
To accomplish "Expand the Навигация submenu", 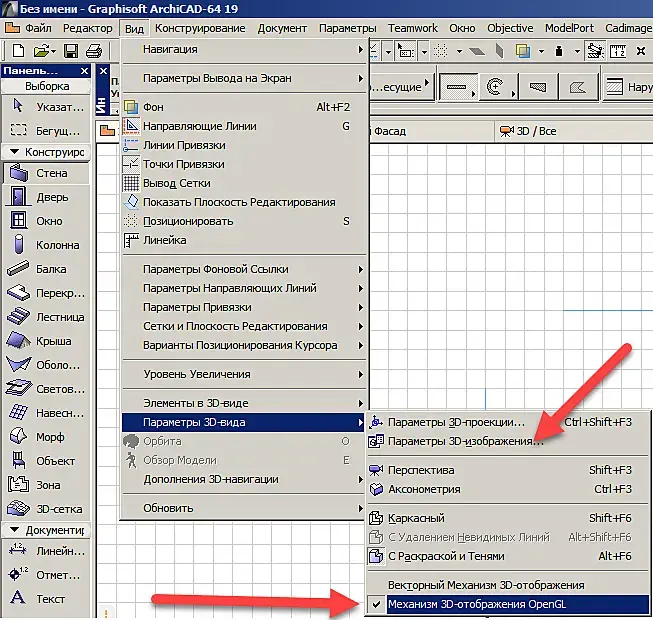I will click(244, 49).
